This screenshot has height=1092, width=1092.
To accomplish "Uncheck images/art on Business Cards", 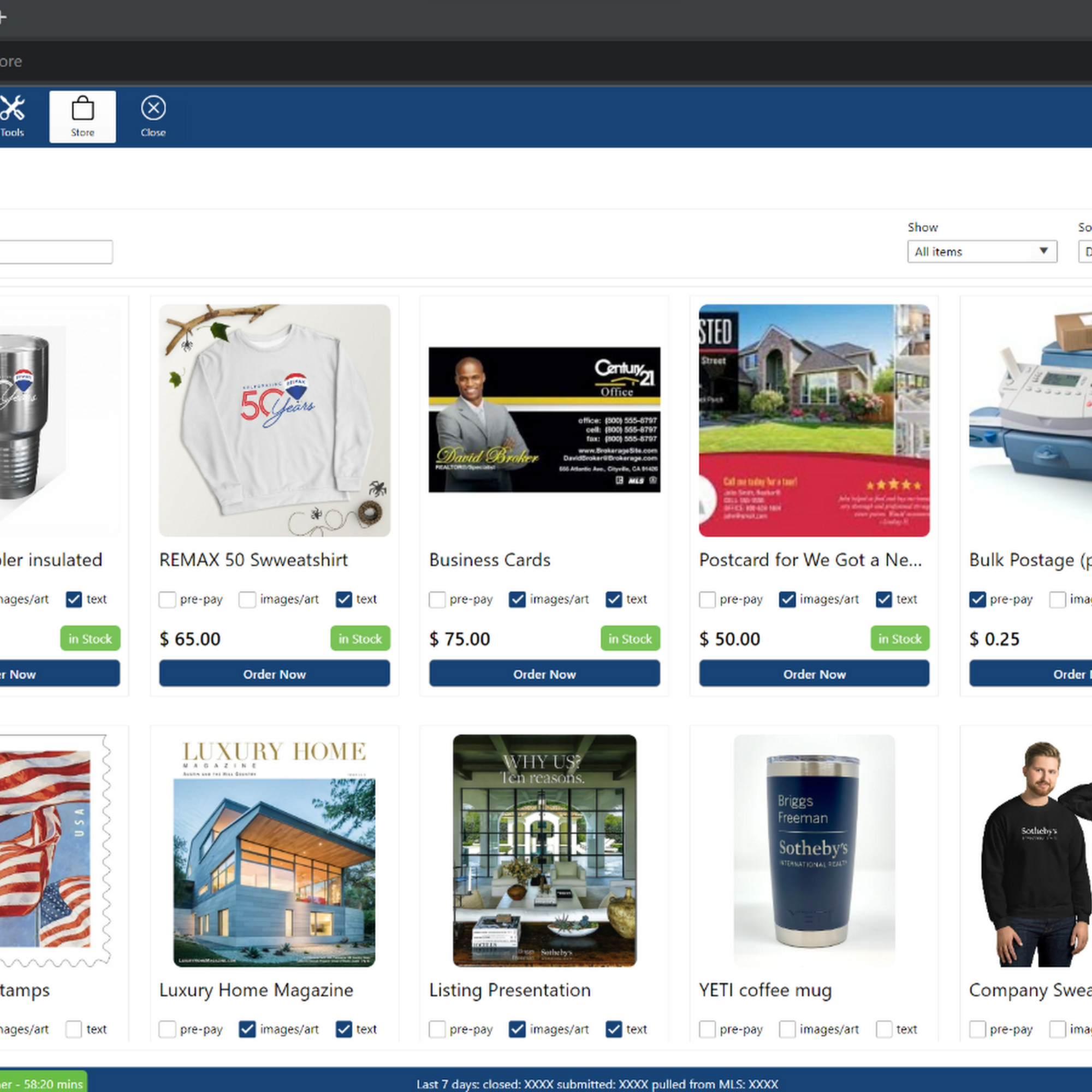I will point(517,599).
